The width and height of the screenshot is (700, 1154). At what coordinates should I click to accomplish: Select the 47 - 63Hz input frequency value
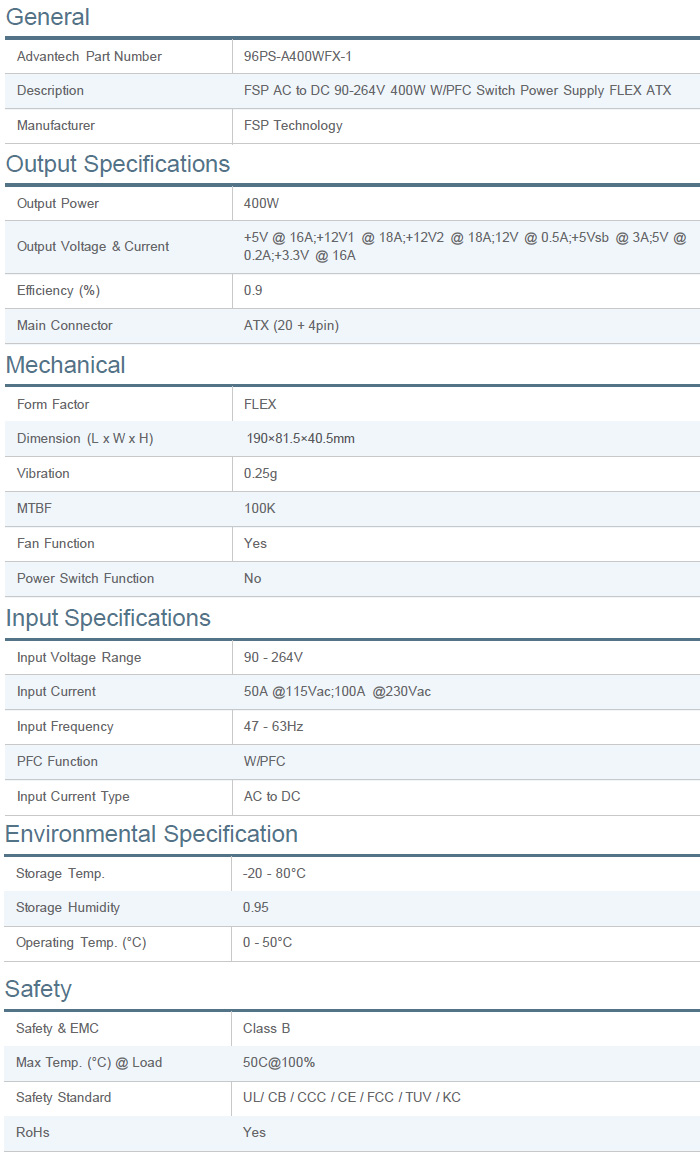(x=273, y=727)
